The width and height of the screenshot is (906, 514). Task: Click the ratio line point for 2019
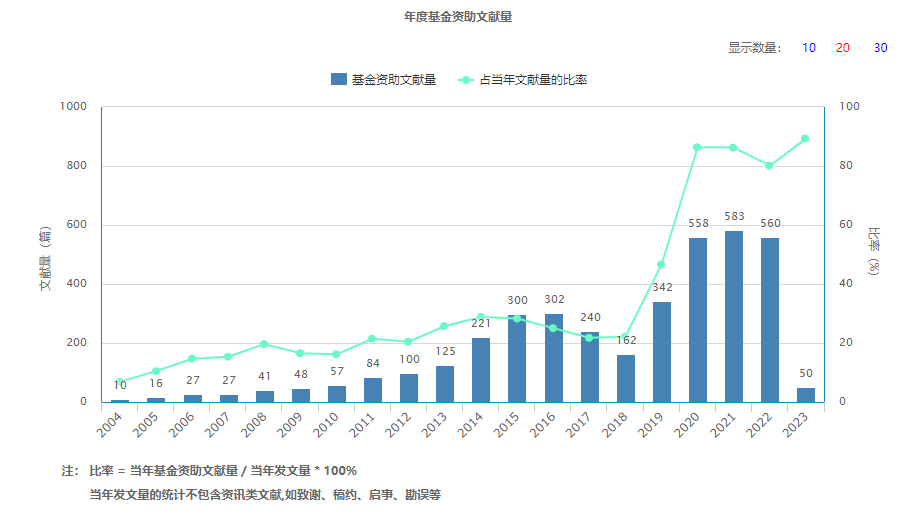[x=661, y=265]
